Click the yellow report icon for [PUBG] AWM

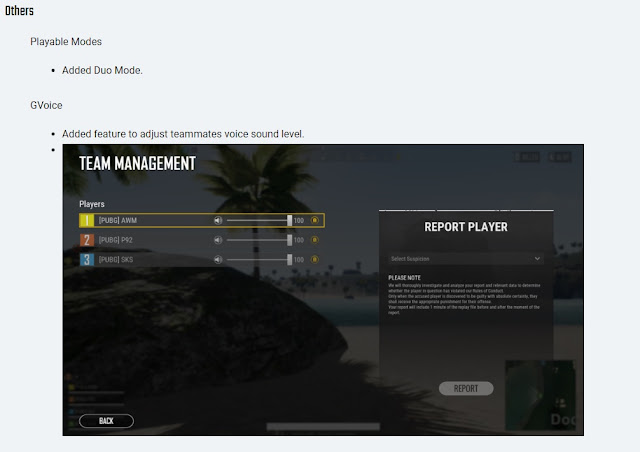coord(315,220)
